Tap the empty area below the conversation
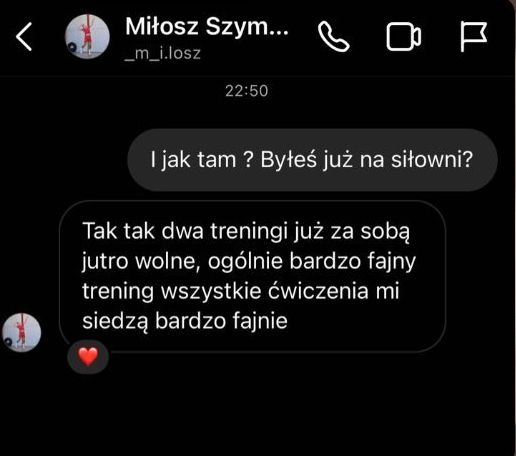The width and height of the screenshot is (516, 456). point(258,413)
